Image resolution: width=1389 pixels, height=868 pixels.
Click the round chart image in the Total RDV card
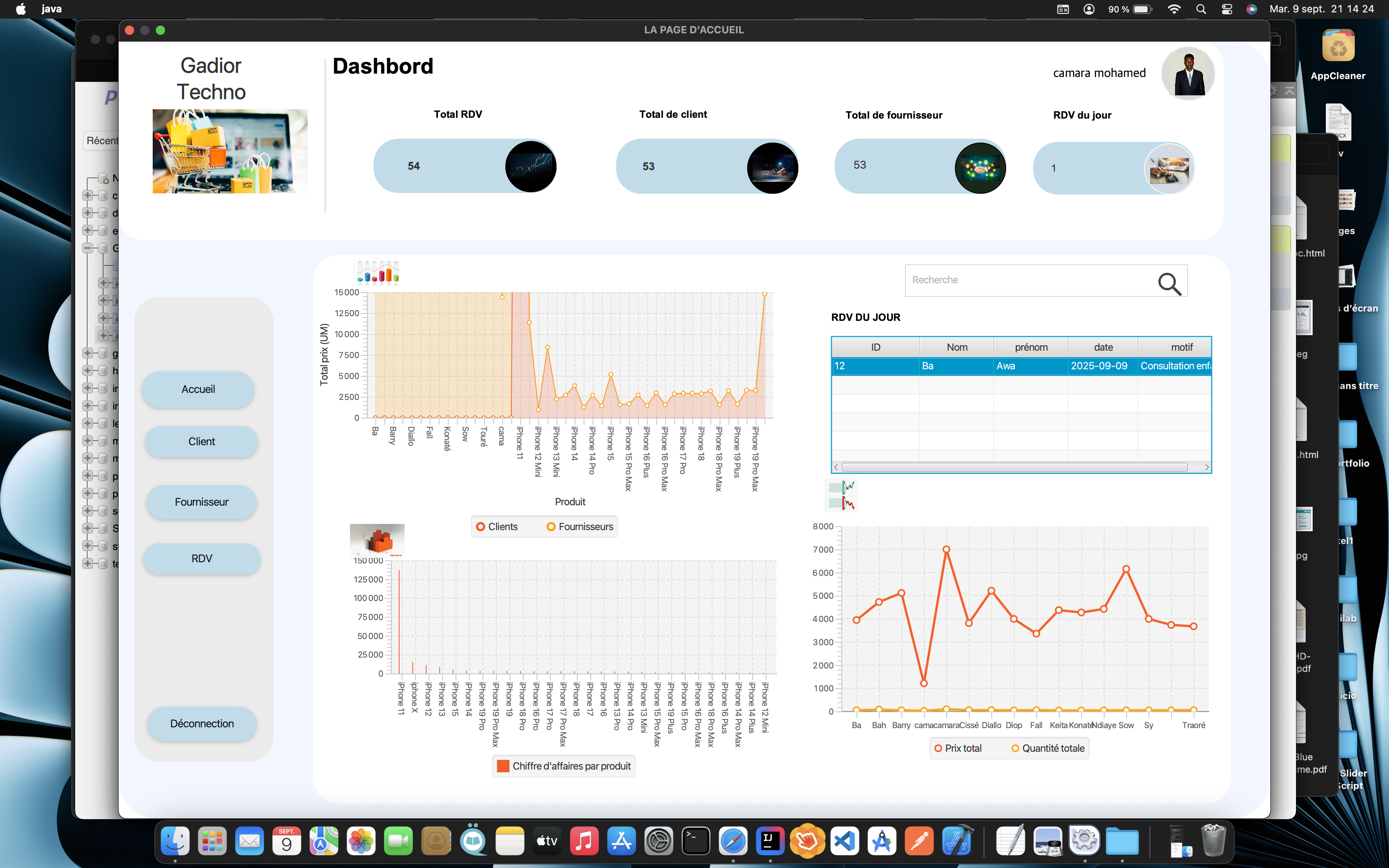[530, 167]
